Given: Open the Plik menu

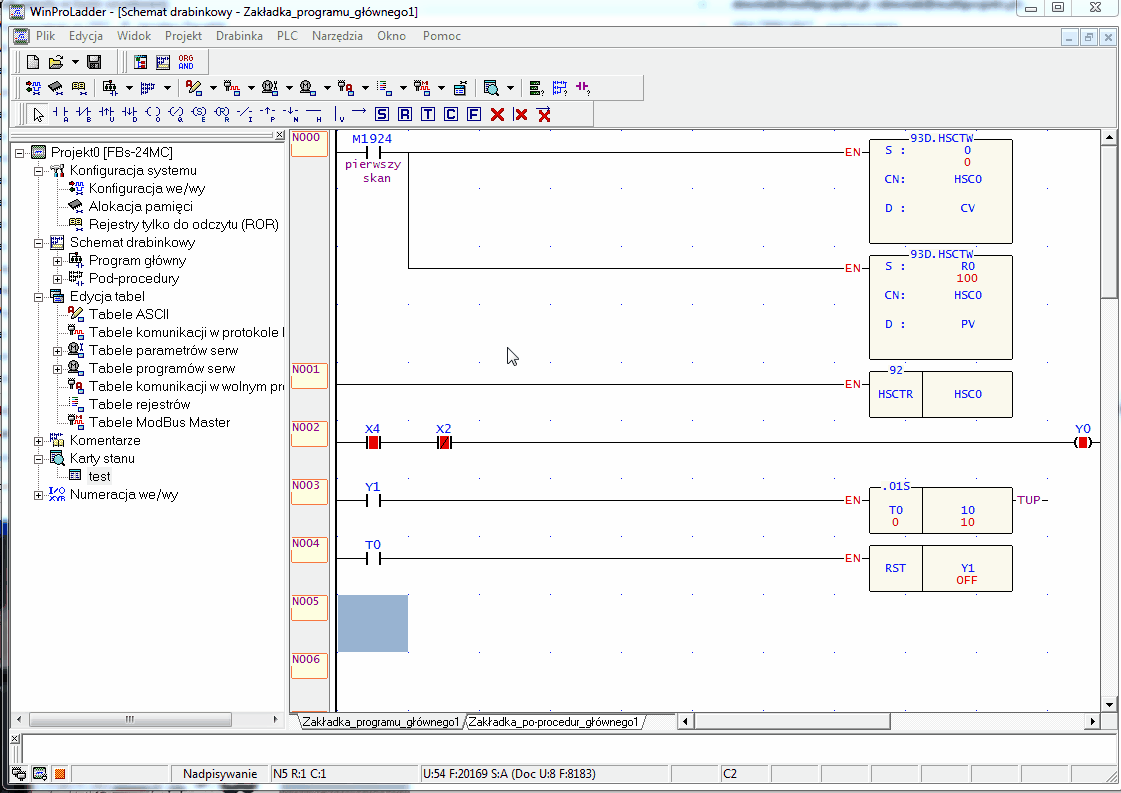Looking at the screenshot, I should [46, 36].
